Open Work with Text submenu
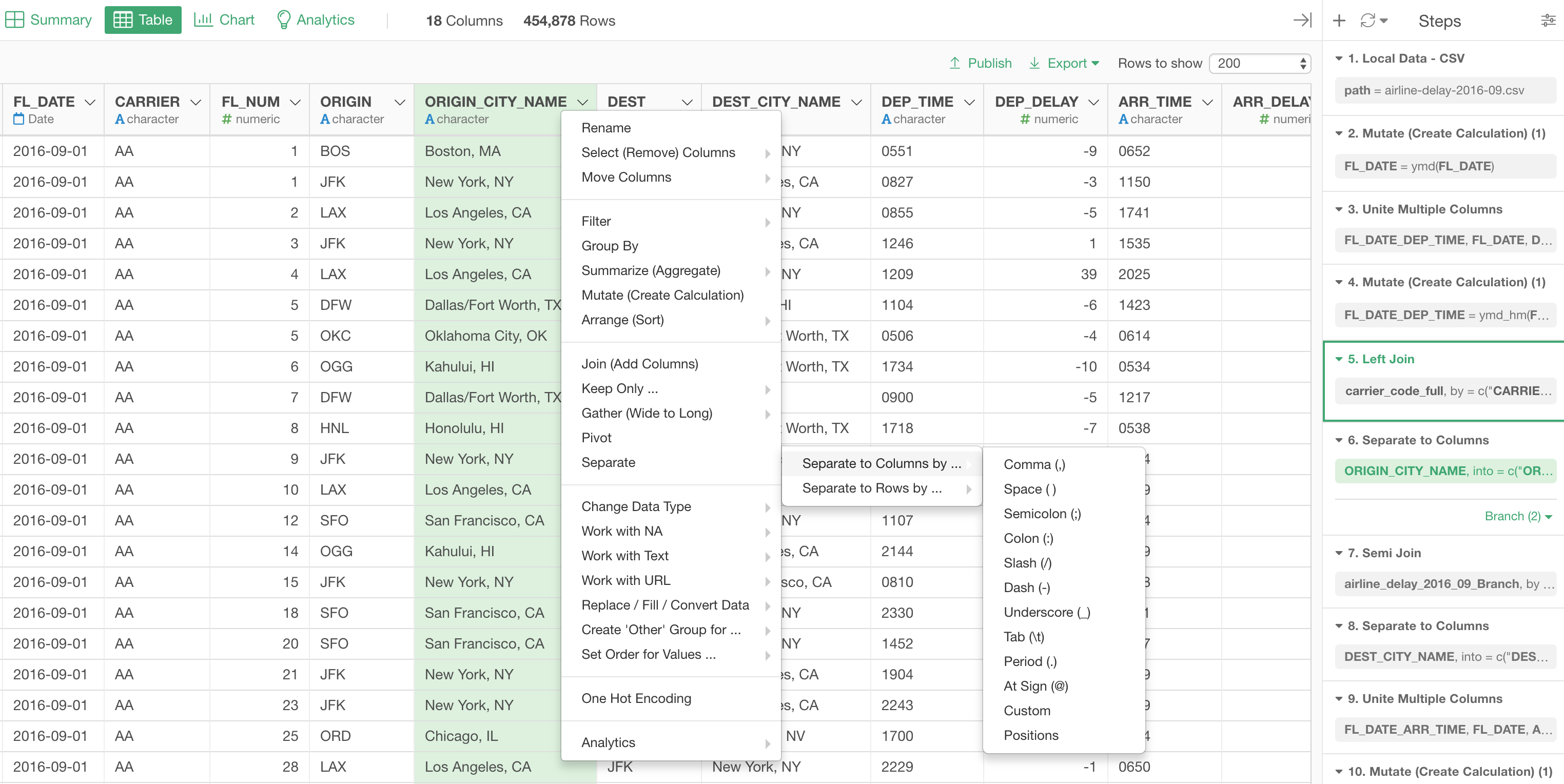1564x784 pixels. [670, 556]
